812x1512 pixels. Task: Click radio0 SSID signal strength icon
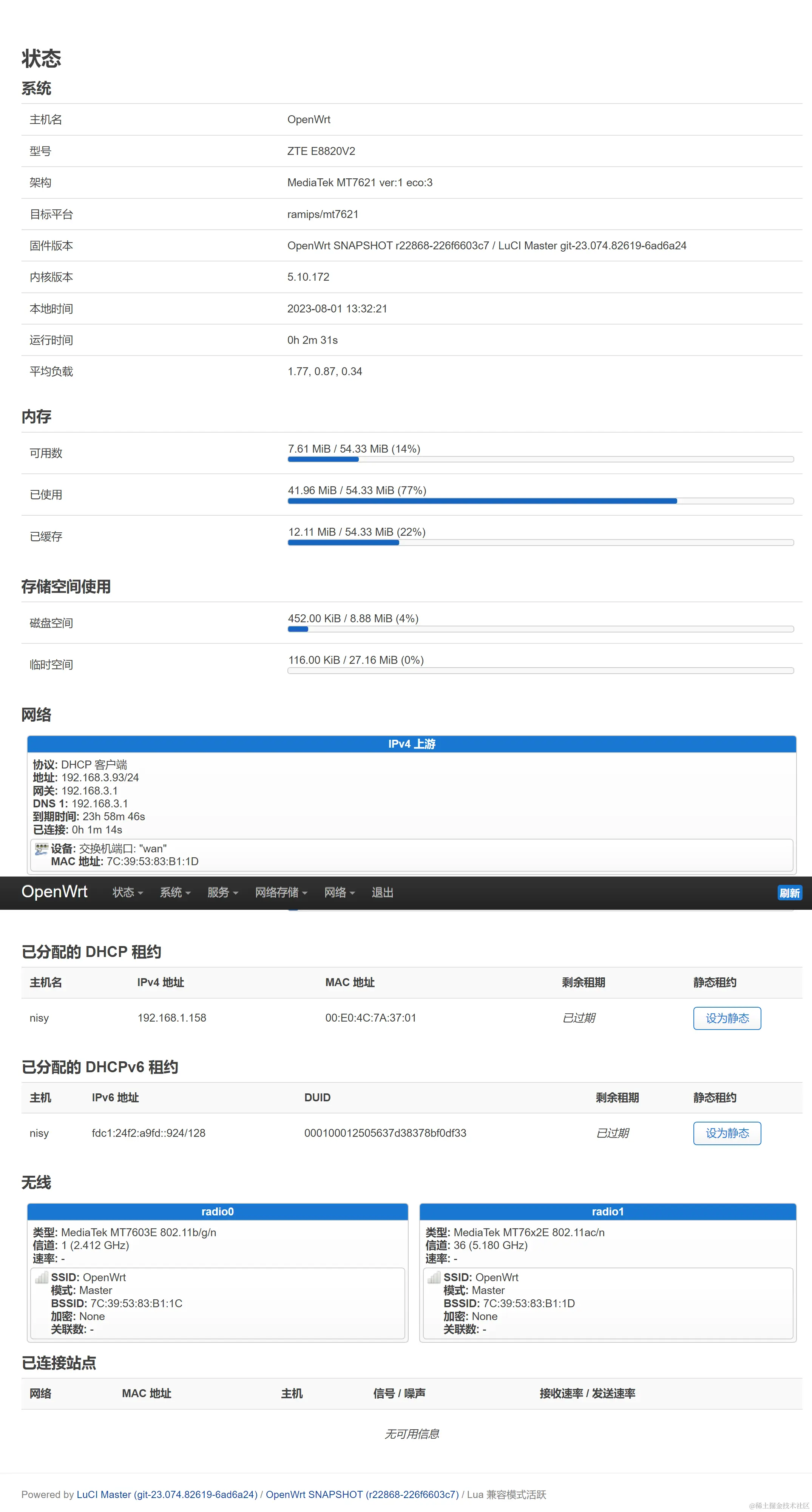[x=41, y=1278]
